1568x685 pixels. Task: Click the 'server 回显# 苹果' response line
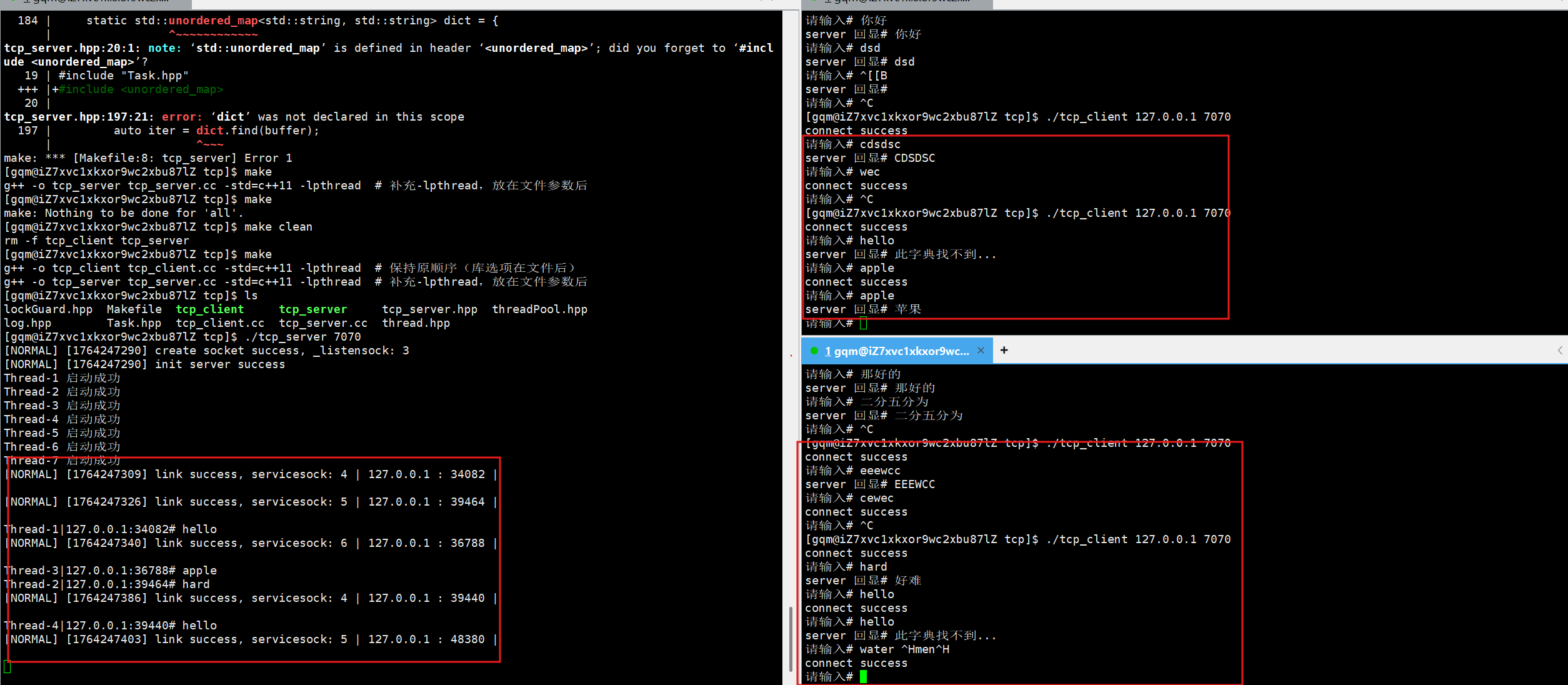[x=863, y=309]
